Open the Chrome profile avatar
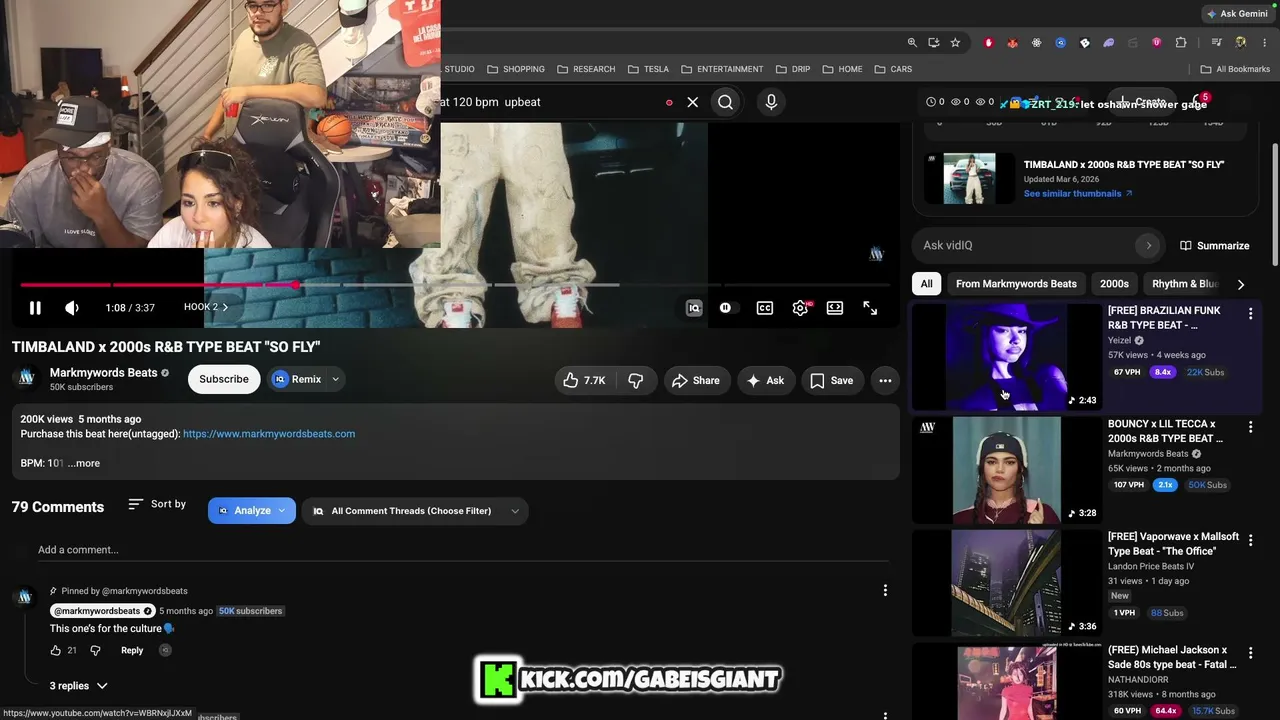Image resolution: width=1280 pixels, height=720 pixels. pyautogui.click(x=1241, y=43)
